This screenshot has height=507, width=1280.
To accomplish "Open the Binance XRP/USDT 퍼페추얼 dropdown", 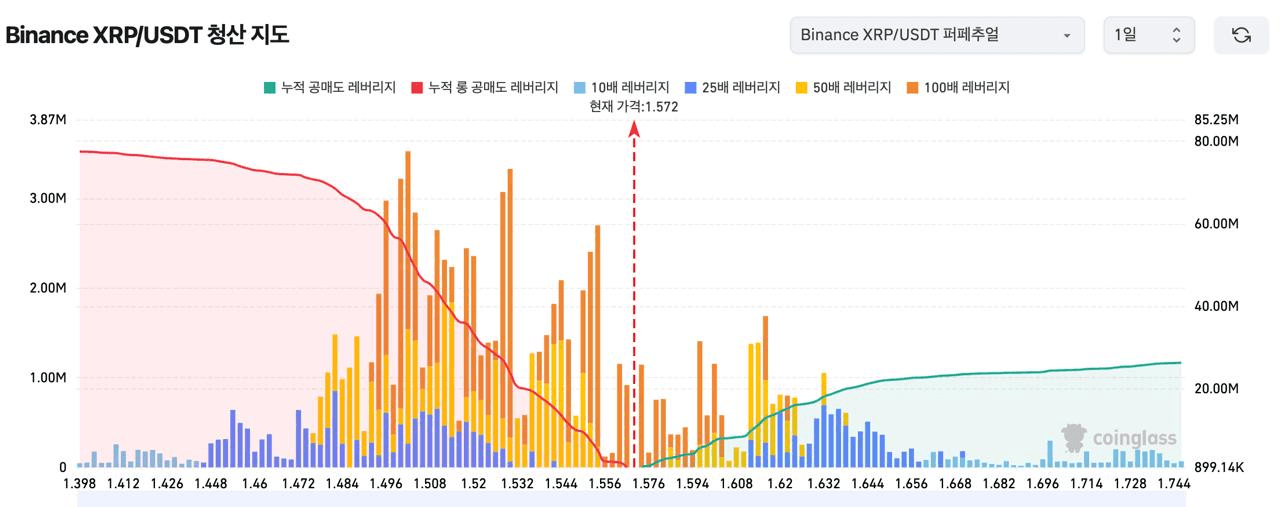I will coord(937,35).
